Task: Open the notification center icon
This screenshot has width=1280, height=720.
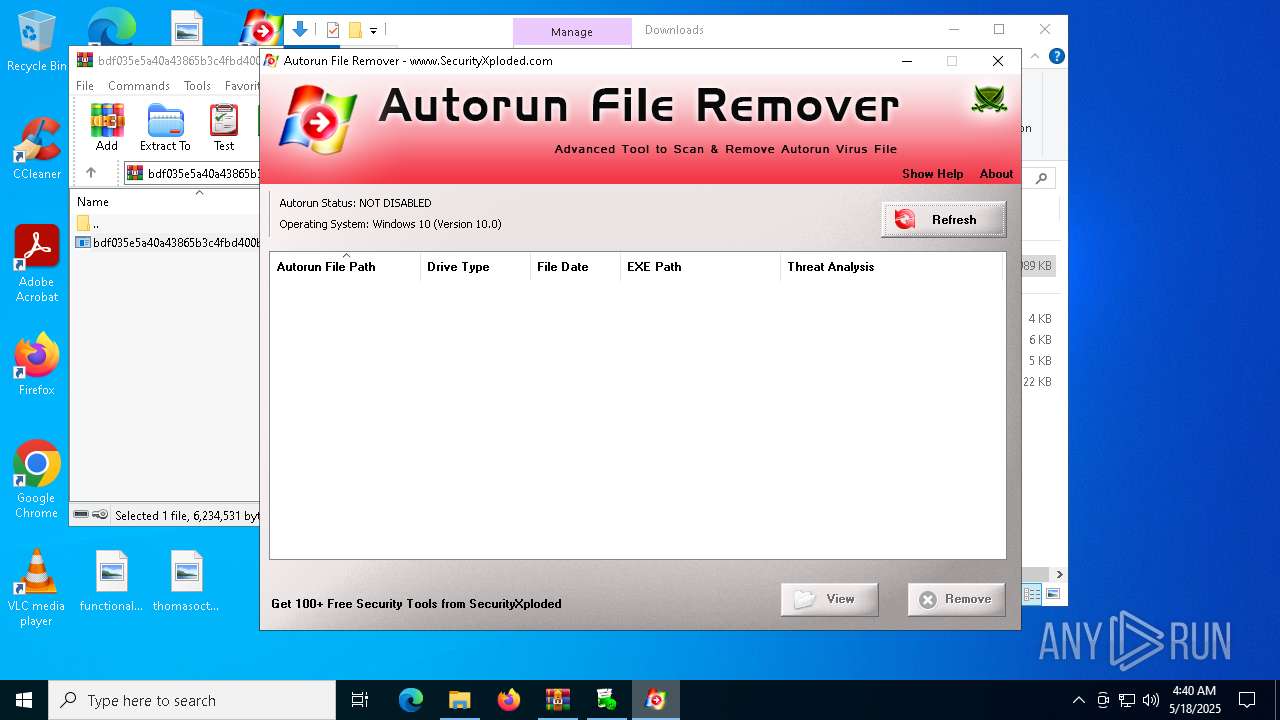Action: (x=1247, y=700)
